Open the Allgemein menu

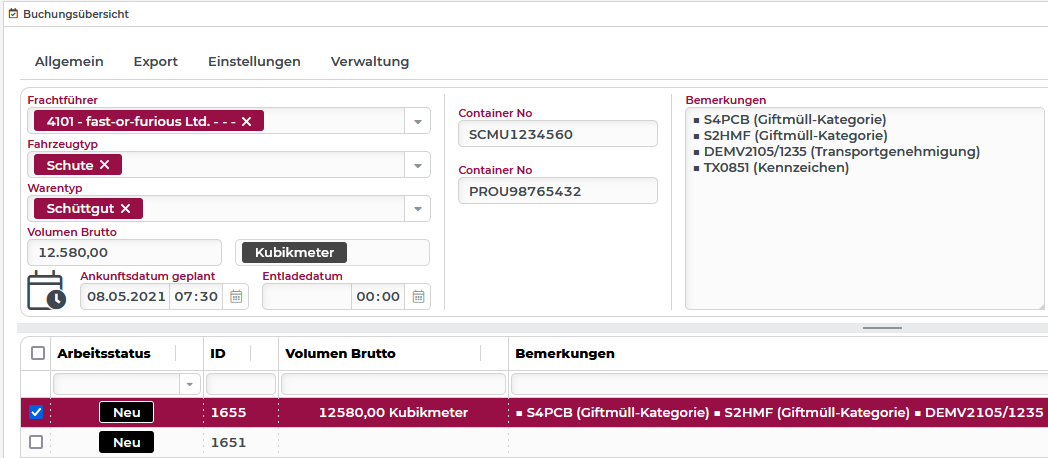coord(69,61)
